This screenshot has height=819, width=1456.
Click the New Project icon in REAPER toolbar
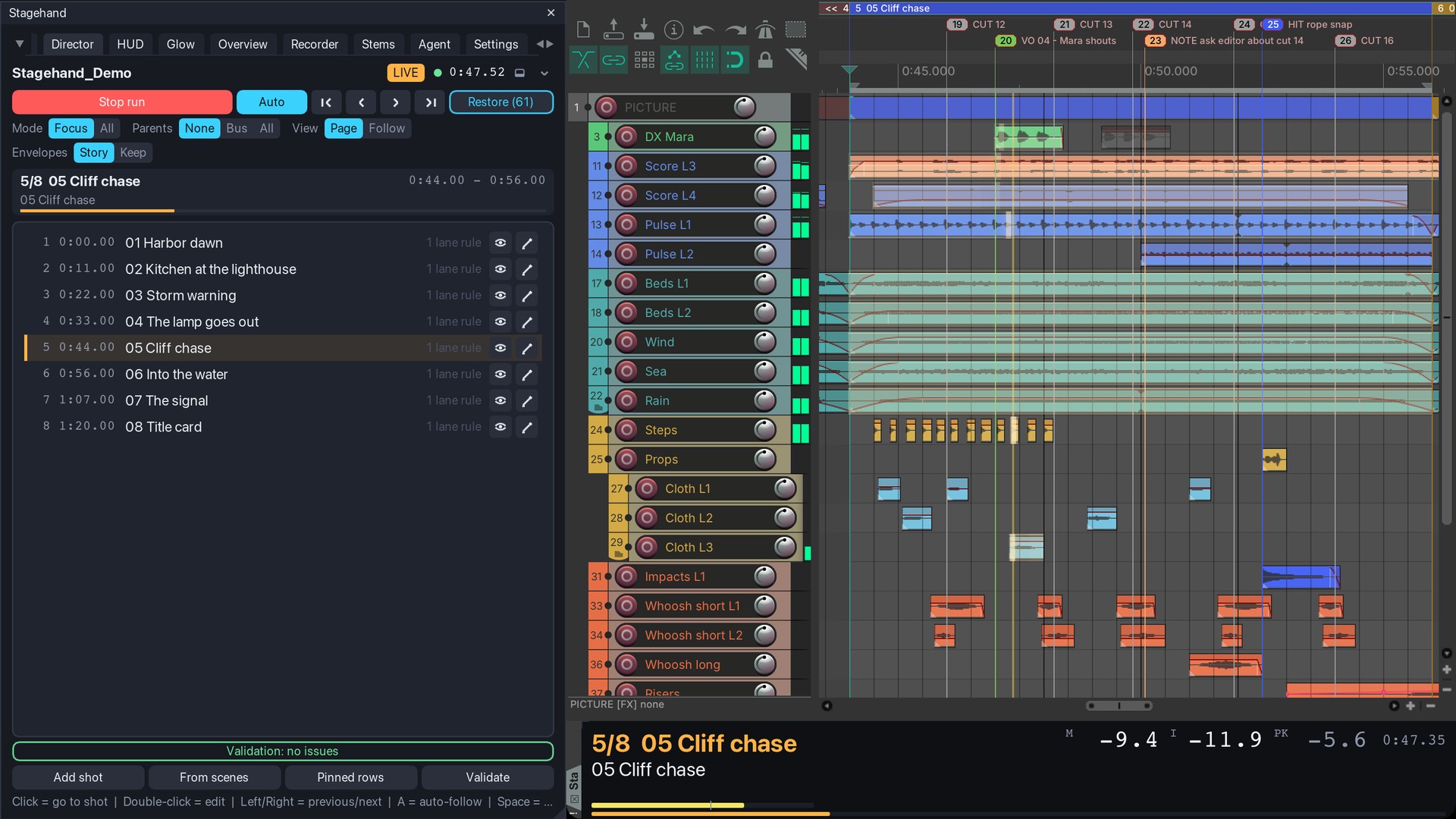click(x=583, y=30)
